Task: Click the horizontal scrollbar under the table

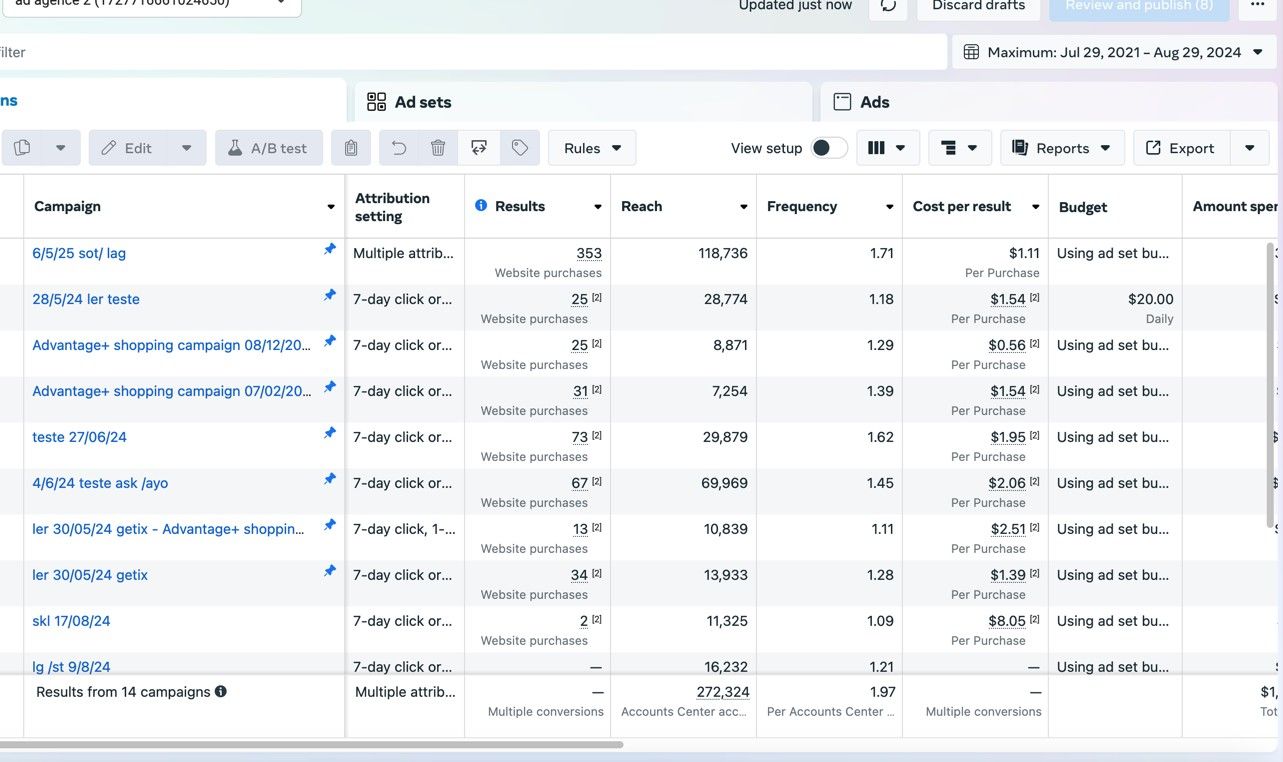Action: coord(311,745)
